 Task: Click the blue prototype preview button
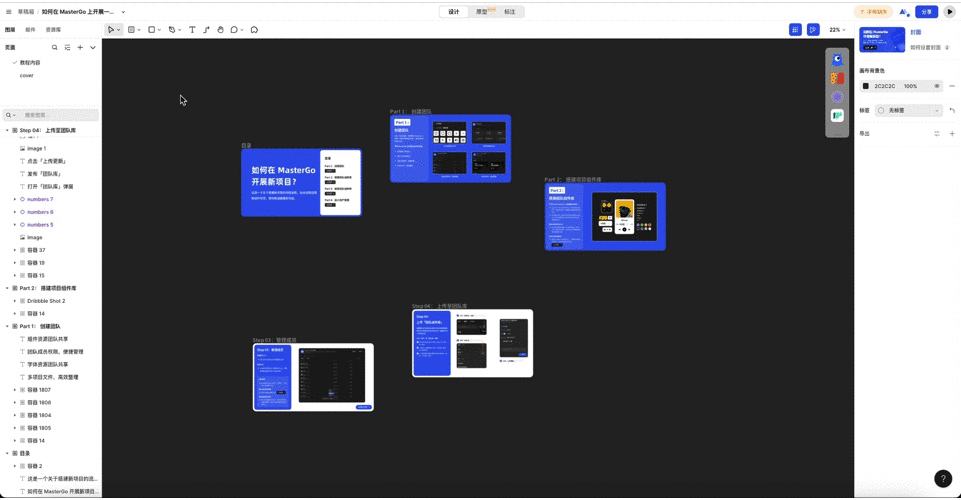pos(813,29)
